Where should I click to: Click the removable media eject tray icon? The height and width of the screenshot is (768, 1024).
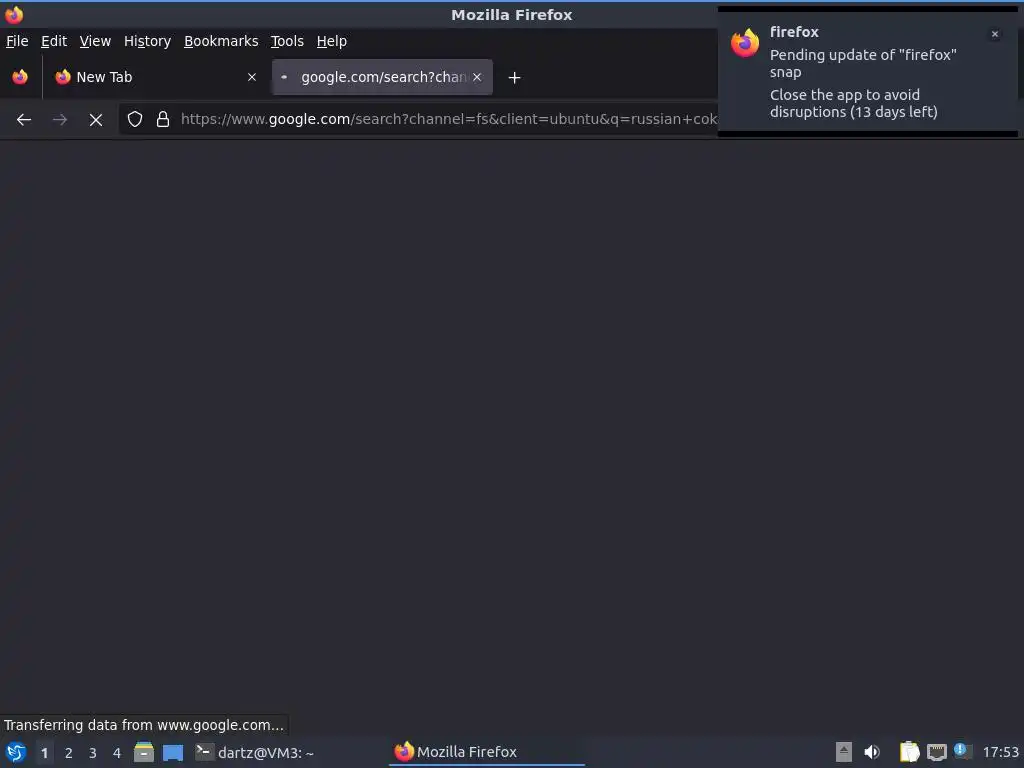[844, 752]
